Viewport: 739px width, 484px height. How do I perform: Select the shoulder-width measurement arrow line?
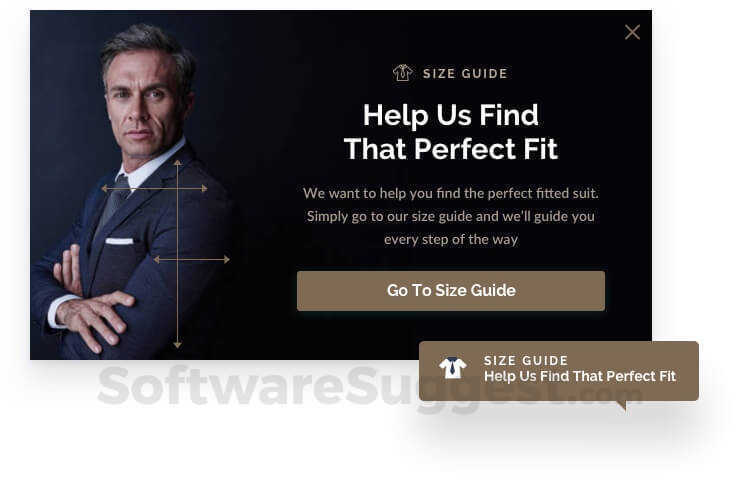pos(155,188)
